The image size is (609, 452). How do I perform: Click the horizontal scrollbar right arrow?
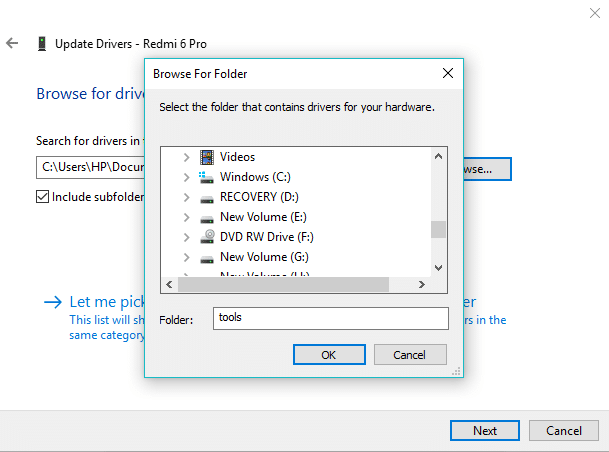[422, 284]
